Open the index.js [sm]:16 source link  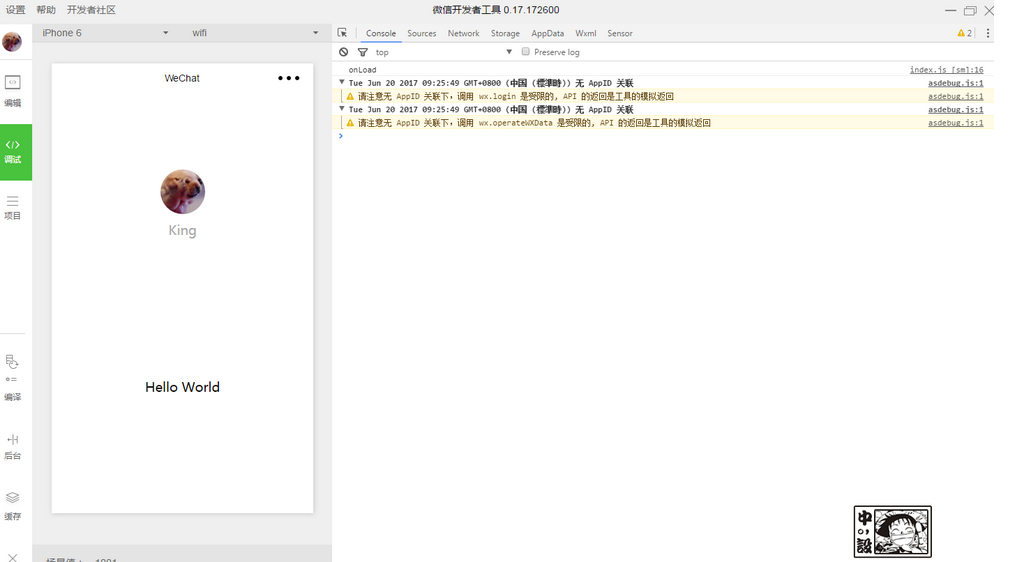pyautogui.click(x=947, y=70)
